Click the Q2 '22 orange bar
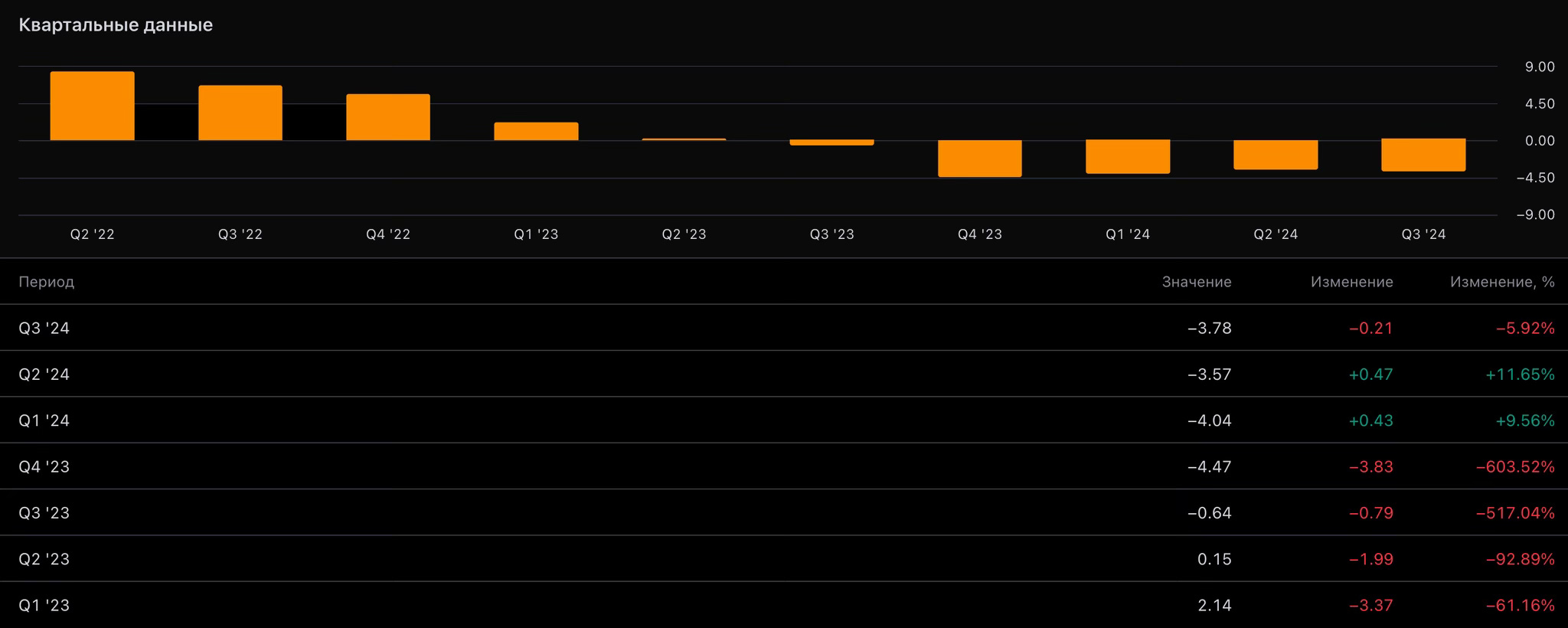Screen dimensions: 1568x628 [x=93, y=106]
